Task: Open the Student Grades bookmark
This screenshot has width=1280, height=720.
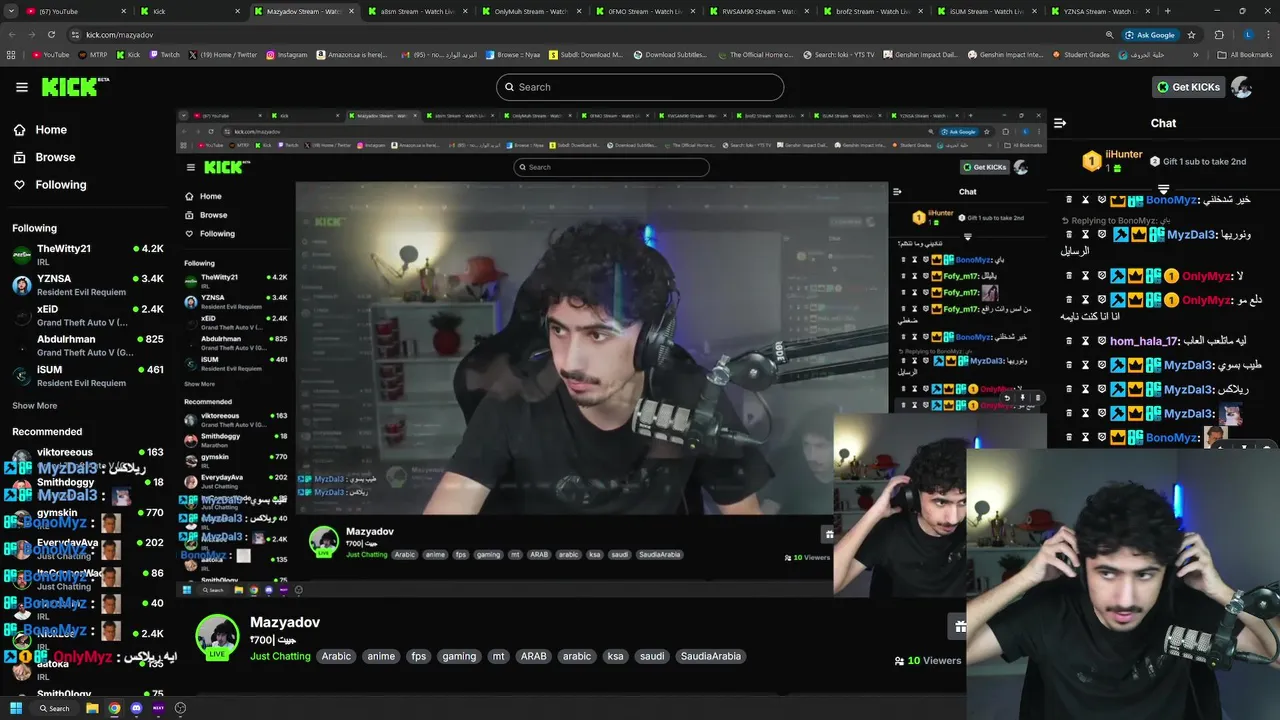Action: point(1081,55)
